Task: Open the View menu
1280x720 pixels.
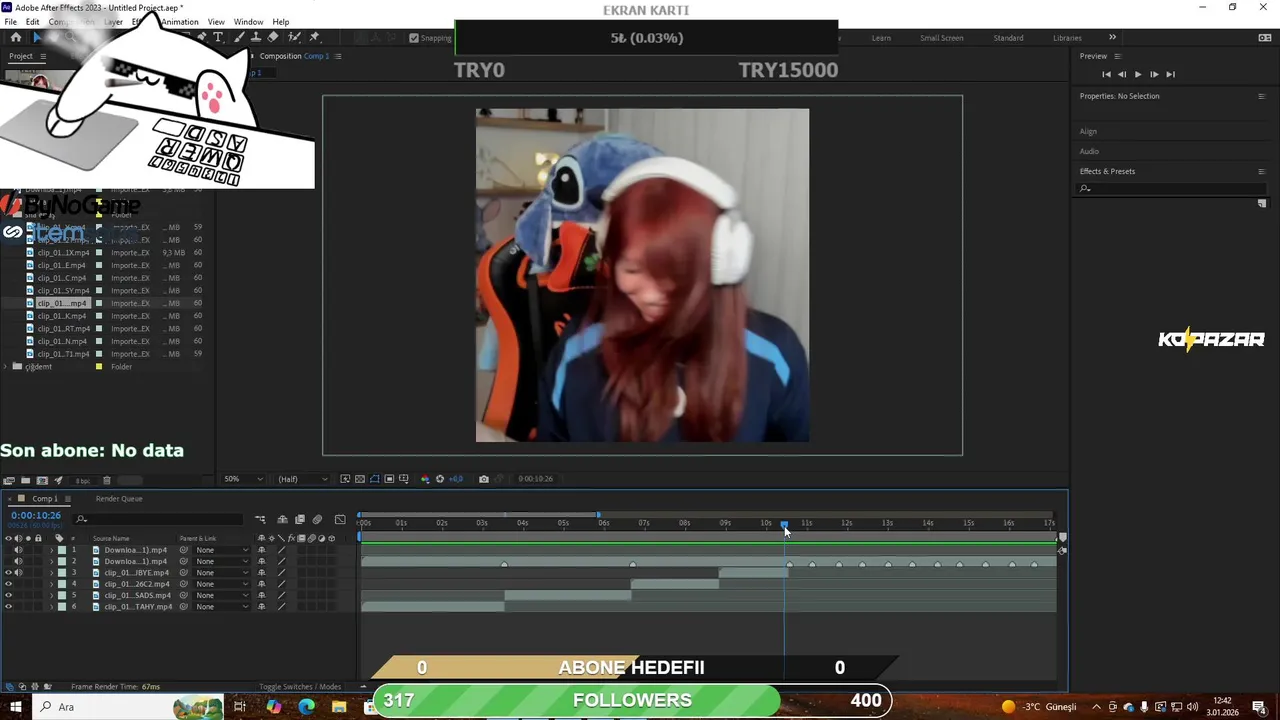Action: pos(216,22)
